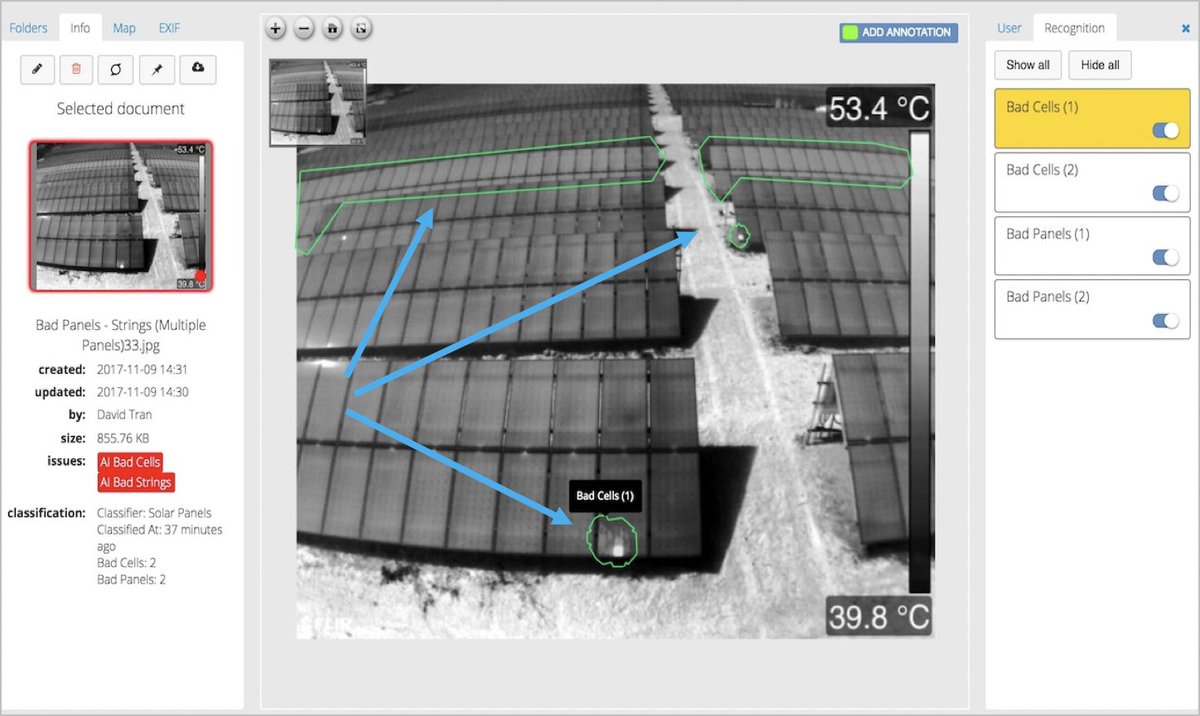The height and width of the screenshot is (716, 1200).
Task: Click the refresh icon in Info panel
Action: (116, 69)
